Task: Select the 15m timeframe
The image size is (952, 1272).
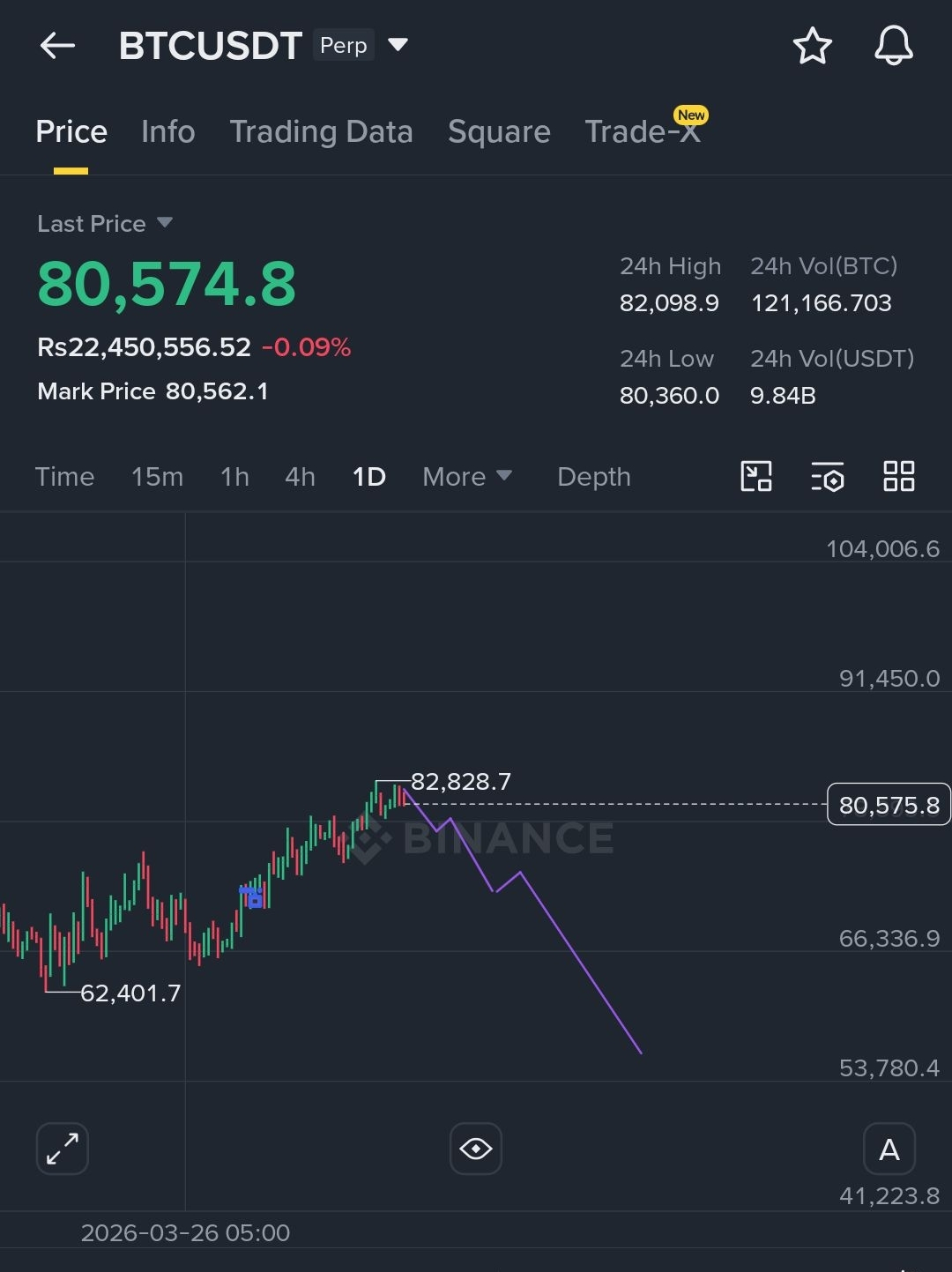Action: 157,477
